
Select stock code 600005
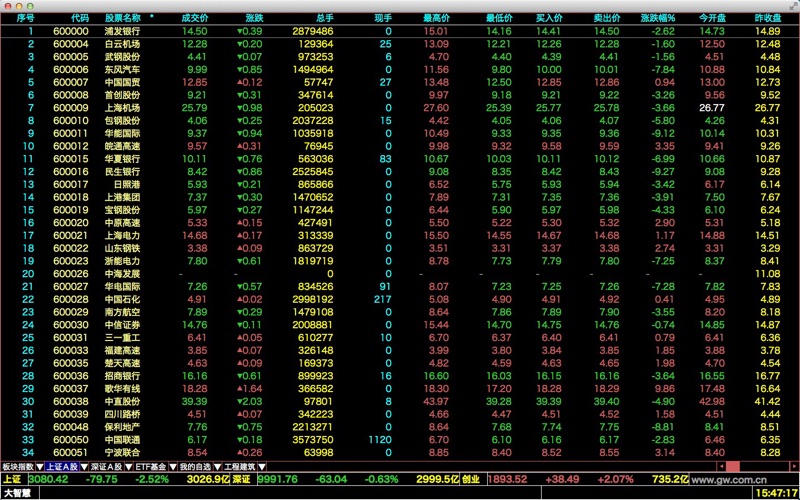(70, 57)
